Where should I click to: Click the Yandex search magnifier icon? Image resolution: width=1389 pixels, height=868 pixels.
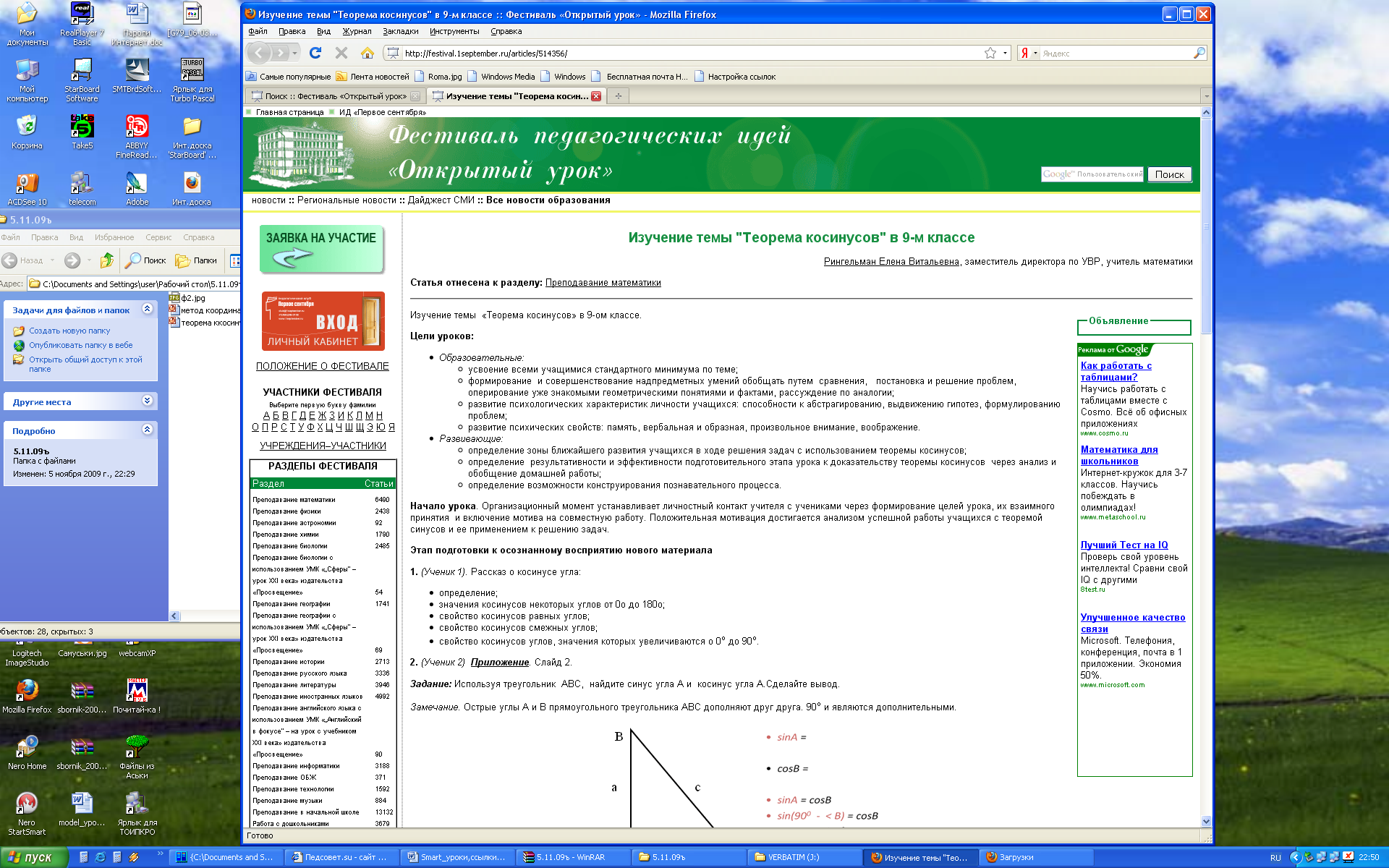click(1199, 53)
